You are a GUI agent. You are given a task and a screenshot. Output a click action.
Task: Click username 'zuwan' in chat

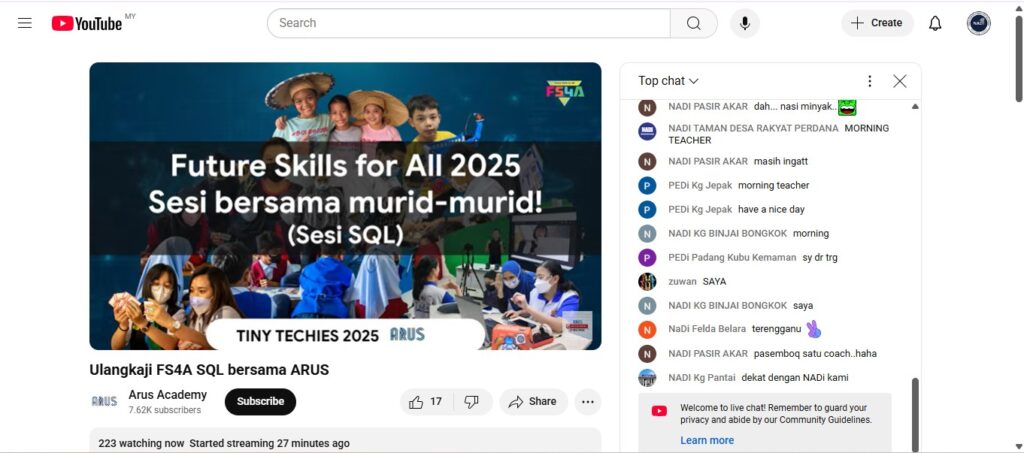point(682,282)
